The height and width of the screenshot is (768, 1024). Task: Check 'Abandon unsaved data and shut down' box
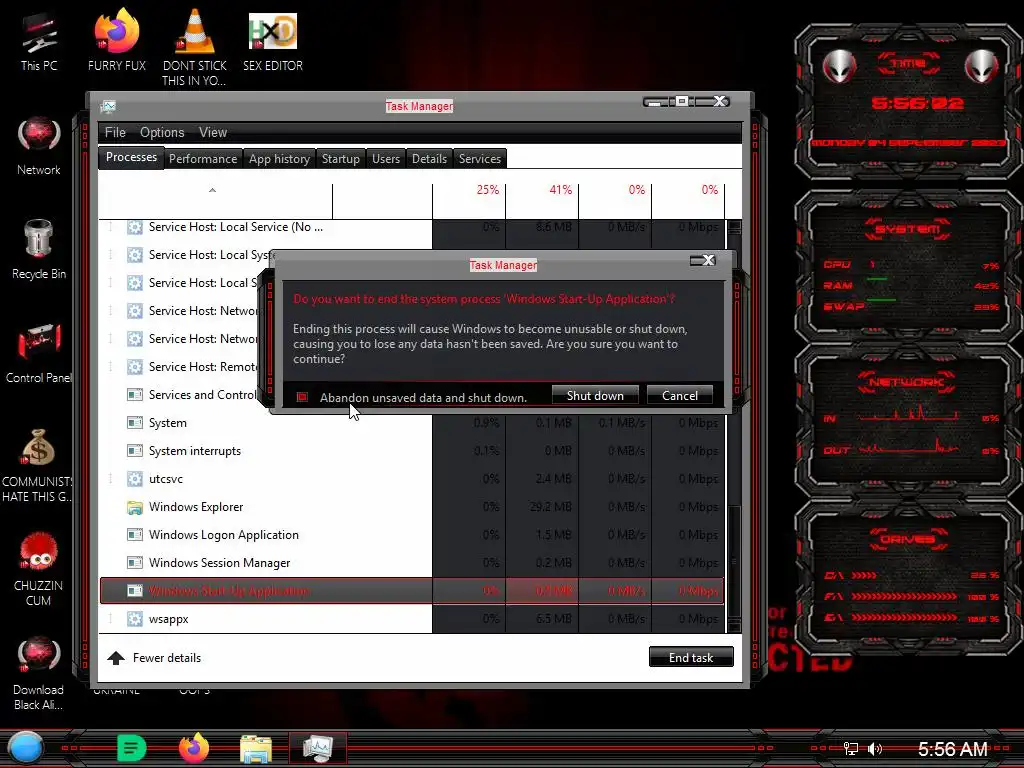302,397
